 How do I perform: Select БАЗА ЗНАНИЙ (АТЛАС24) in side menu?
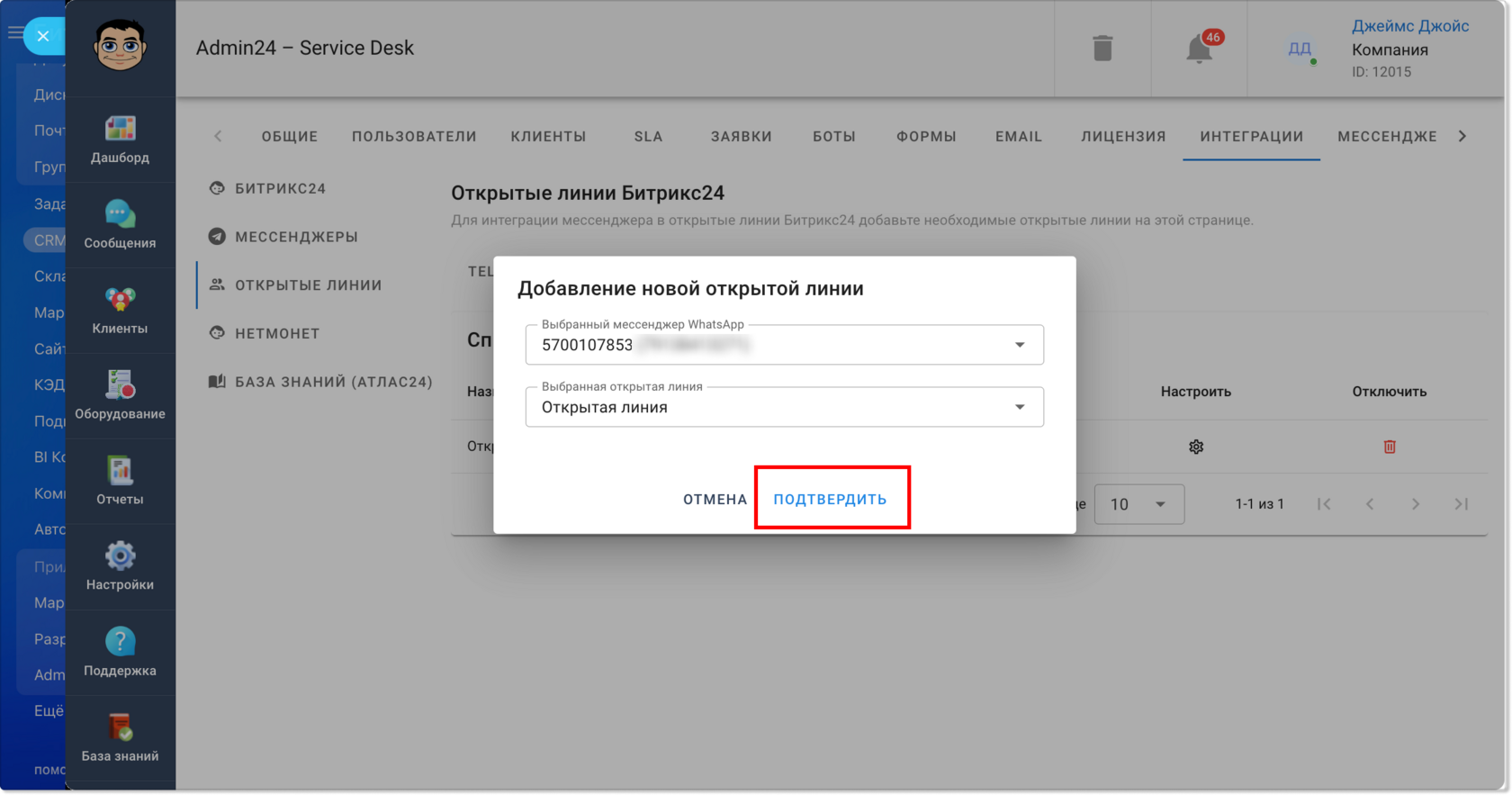(320, 382)
